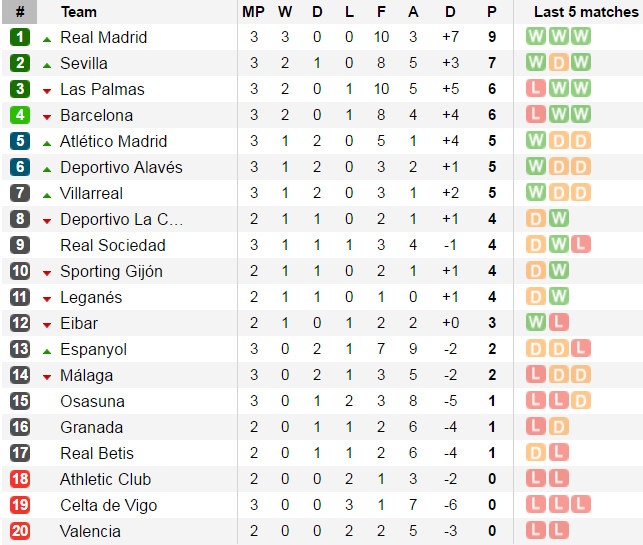The image size is (643, 545).
Task: Click the draw badge in Sevilla's row
Action: pyautogui.click(x=558, y=63)
